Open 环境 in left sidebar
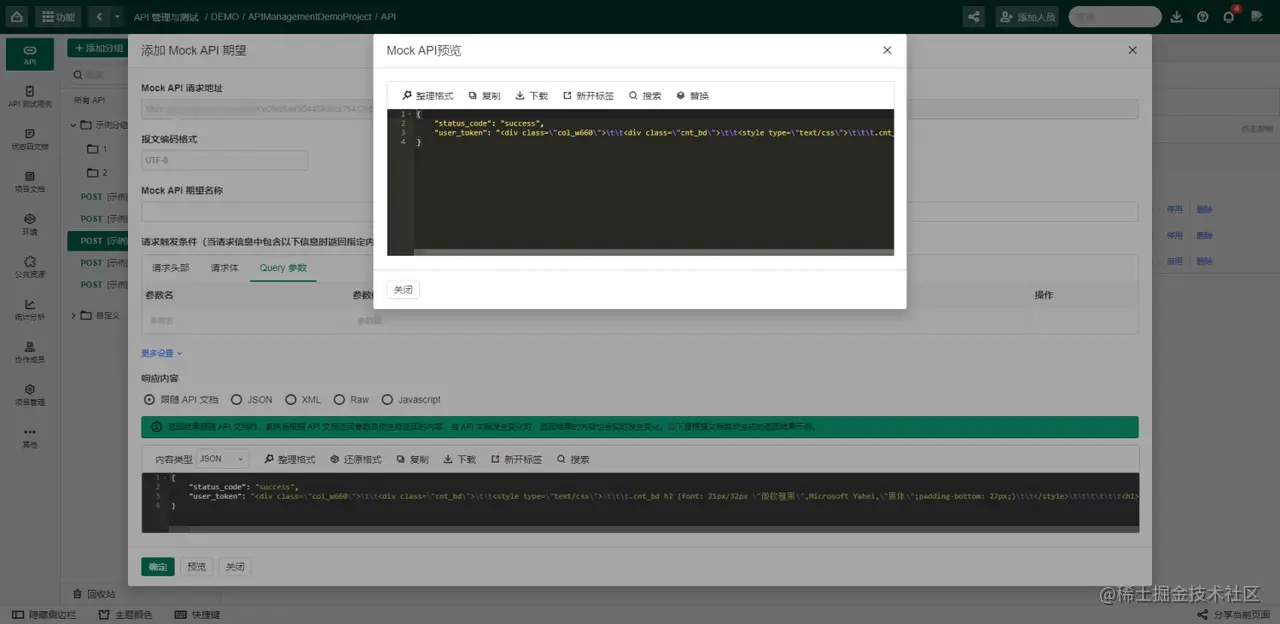The height and width of the screenshot is (624, 1280). (30, 224)
